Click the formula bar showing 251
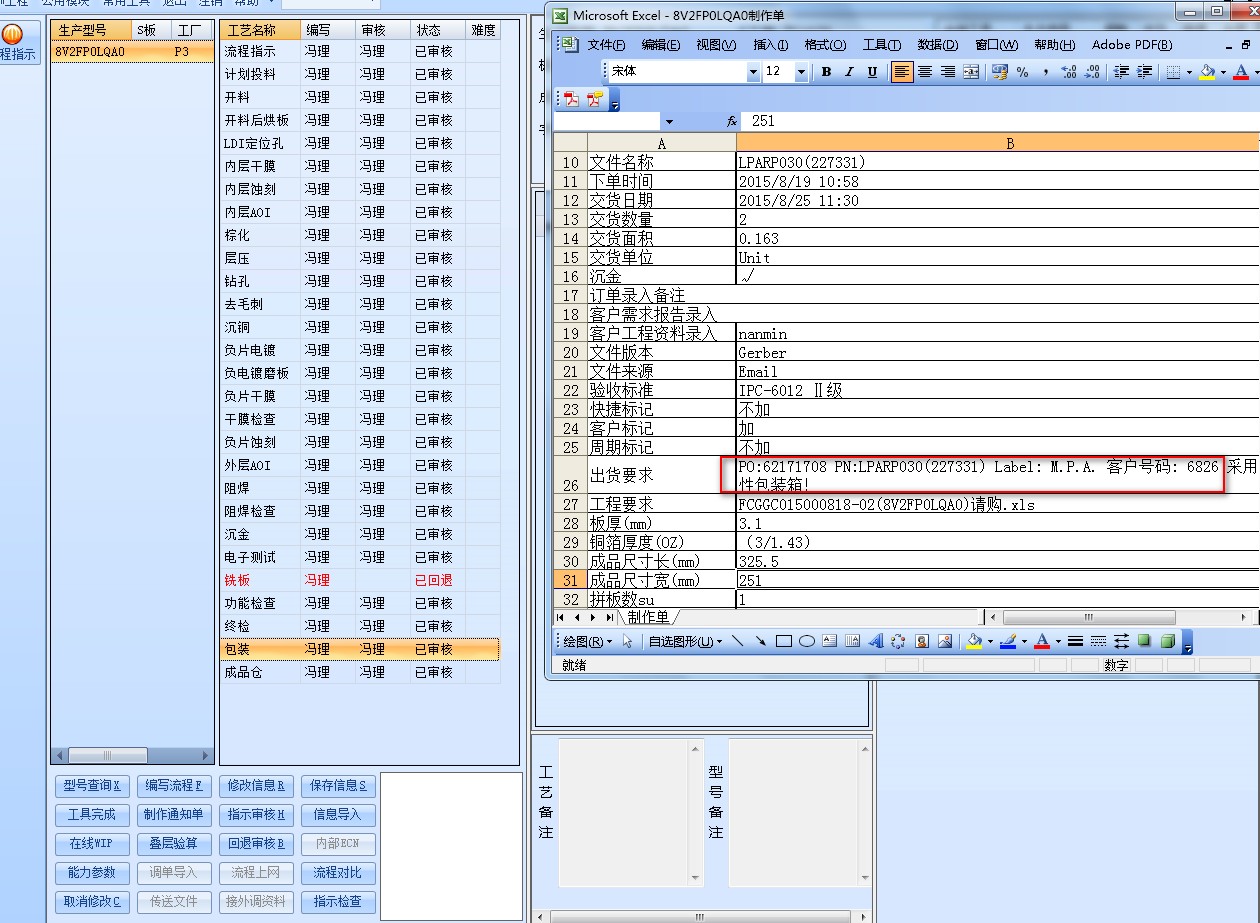The image size is (1260, 923). click(1000, 121)
